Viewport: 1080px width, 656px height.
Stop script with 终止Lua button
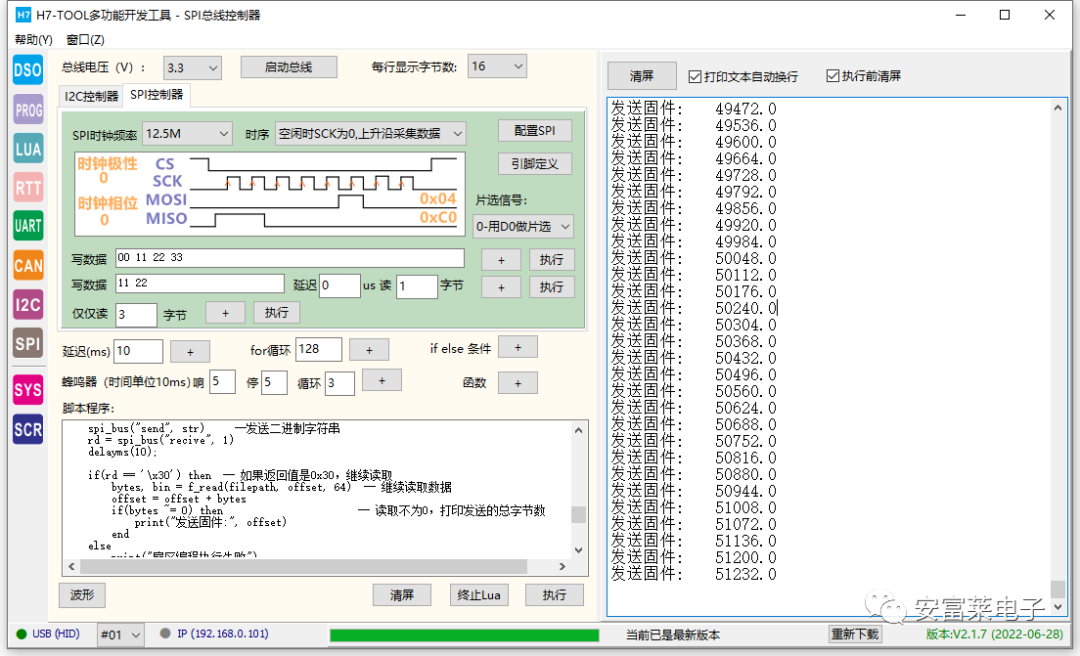(479, 595)
